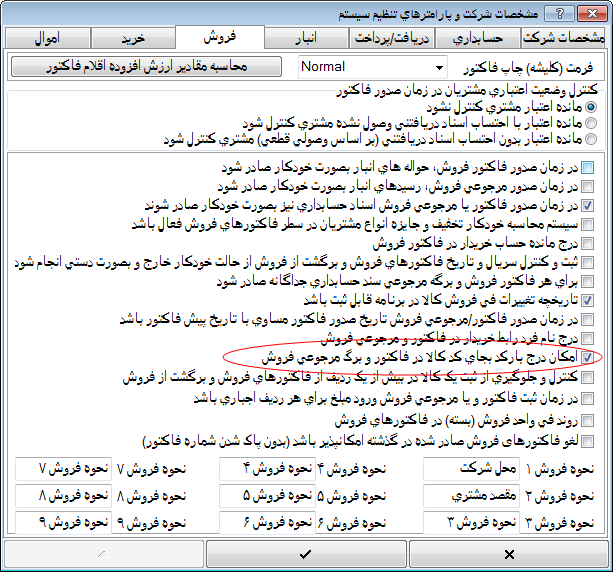The height and width of the screenshot is (572, 613).
Task: Uncheck امکان درج بارکد بجاي کد کالا checkbox
Action: [x=587, y=356]
